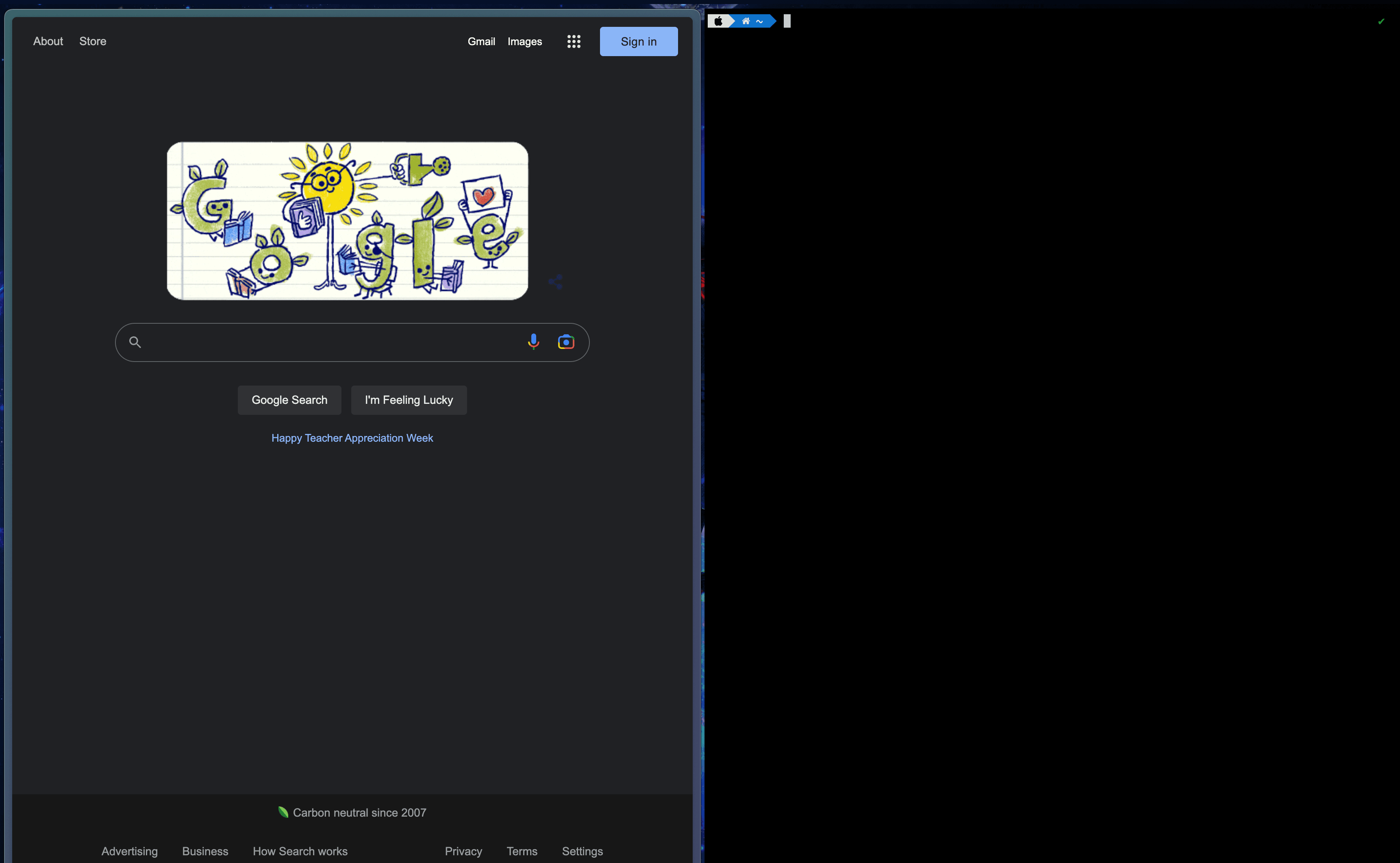Open the Teacher Appreciation Week doodle
This screenshot has height=863, width=1400.
348,221
